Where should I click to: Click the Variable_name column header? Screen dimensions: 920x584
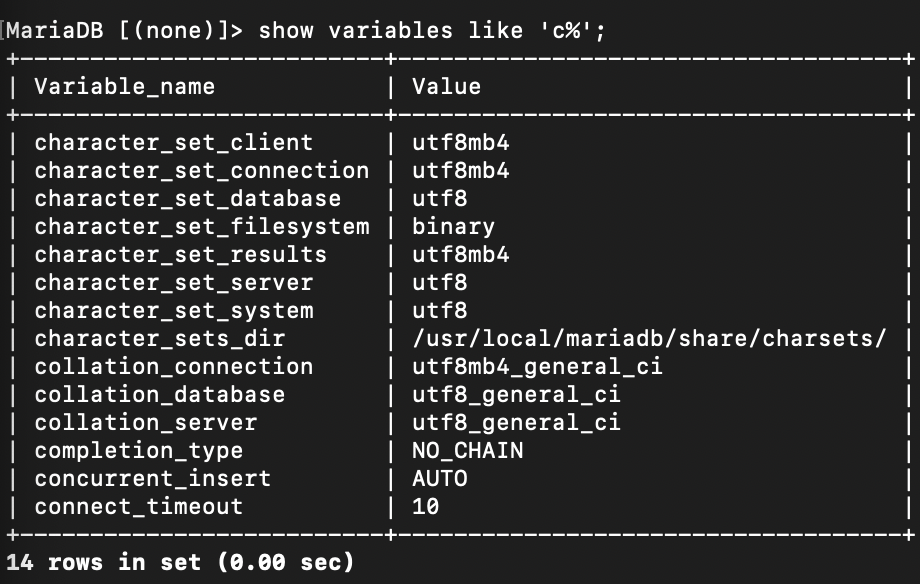pos(124,87)
